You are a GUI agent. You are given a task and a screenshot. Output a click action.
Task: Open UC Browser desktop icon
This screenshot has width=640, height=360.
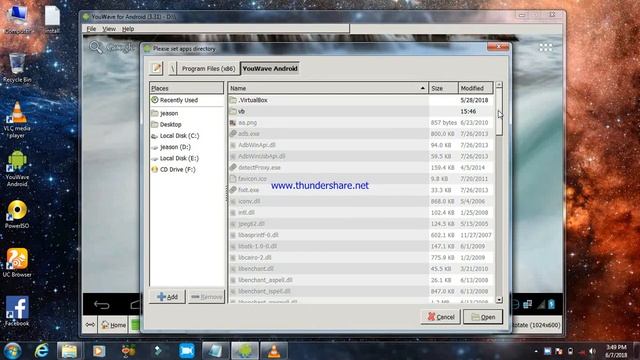coord(17,263)
